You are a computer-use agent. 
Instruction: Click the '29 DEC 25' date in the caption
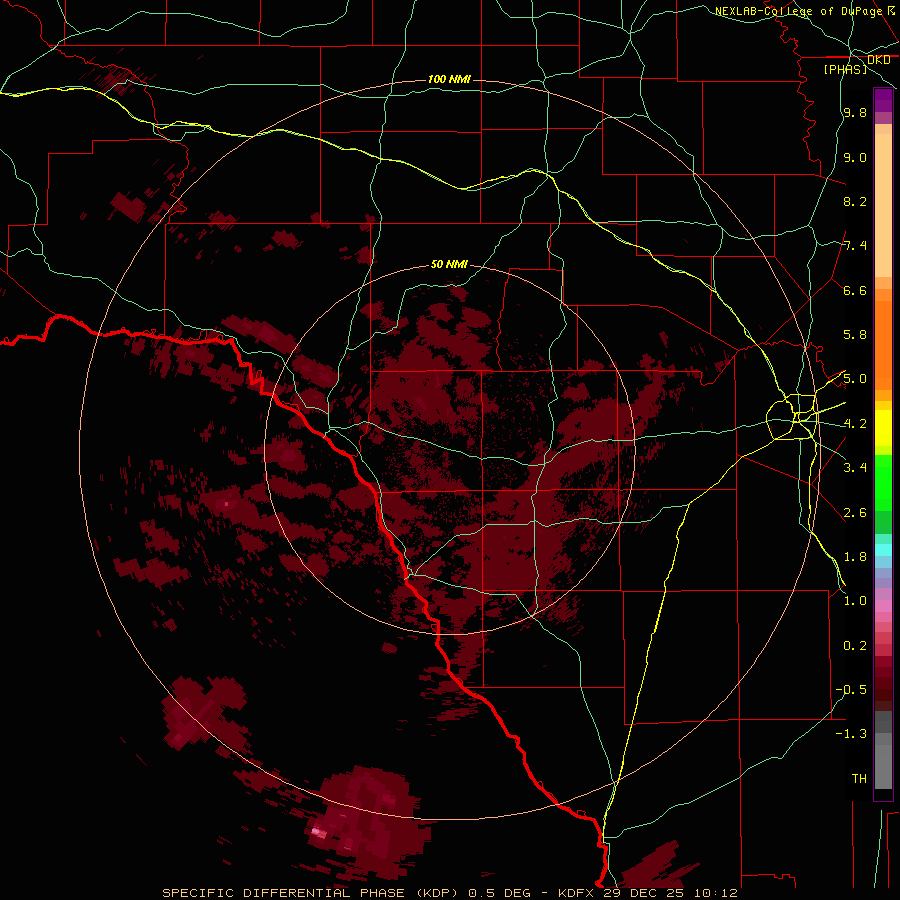(643, 893)
